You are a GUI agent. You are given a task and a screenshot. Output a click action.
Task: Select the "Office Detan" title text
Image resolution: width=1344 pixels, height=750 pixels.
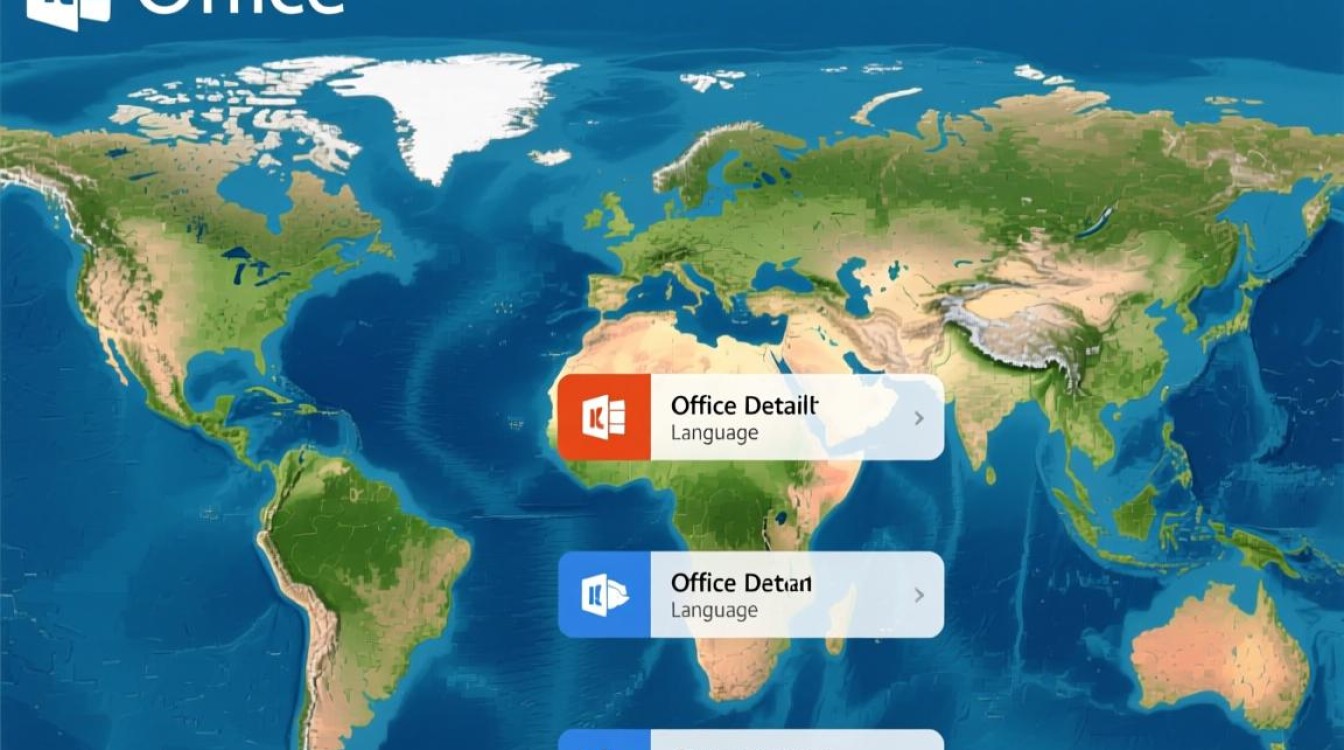[741, 582]
